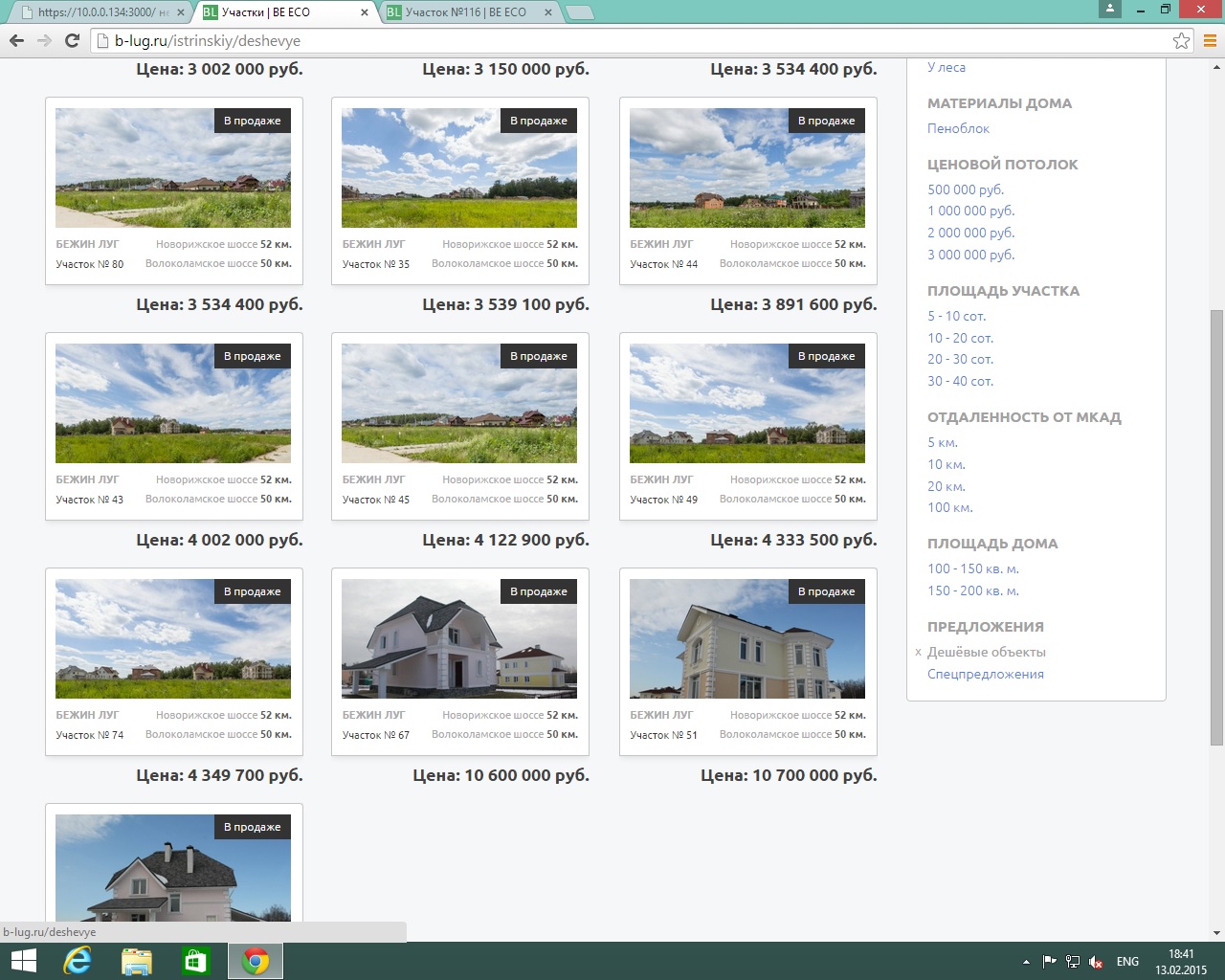Open the Chrome menu icon

(1209, 40)
